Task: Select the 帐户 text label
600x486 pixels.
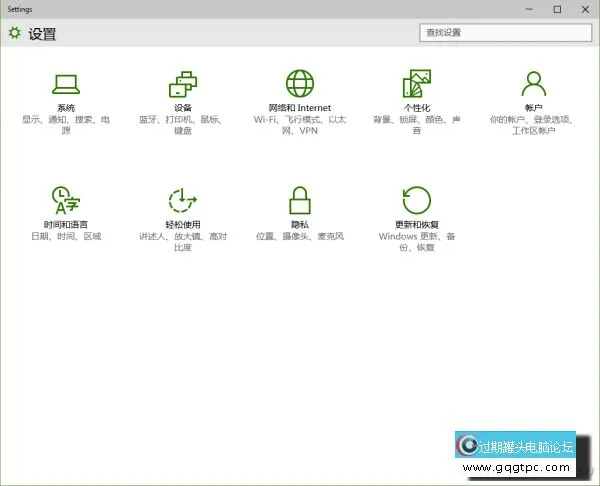Action: [x=533, y=108]
